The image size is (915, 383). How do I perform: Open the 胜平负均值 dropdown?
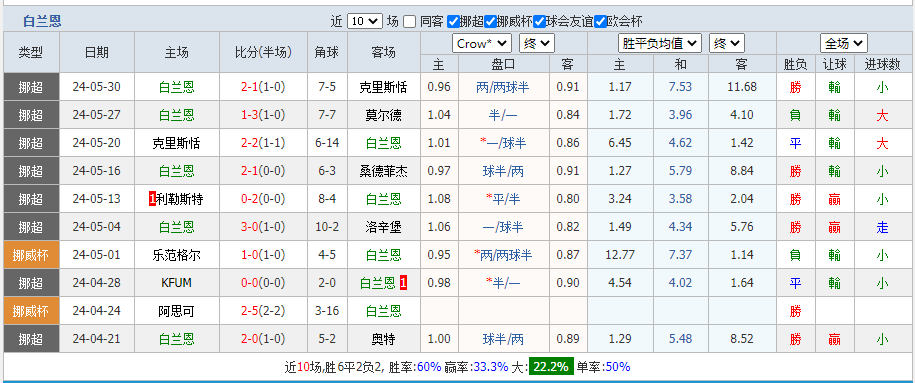(659, 43)
